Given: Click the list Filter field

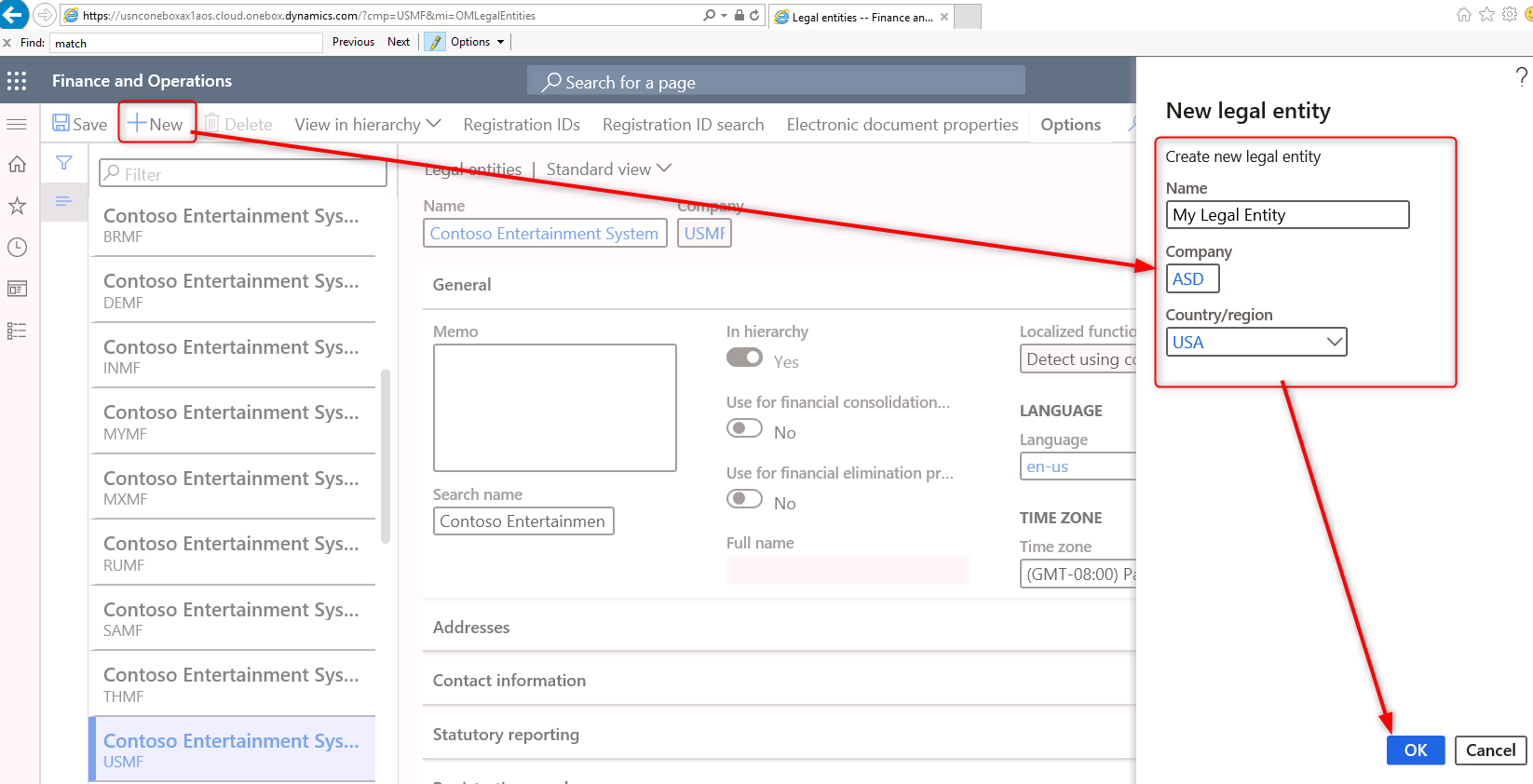Looking at the screenshot, I should point(243,173).
